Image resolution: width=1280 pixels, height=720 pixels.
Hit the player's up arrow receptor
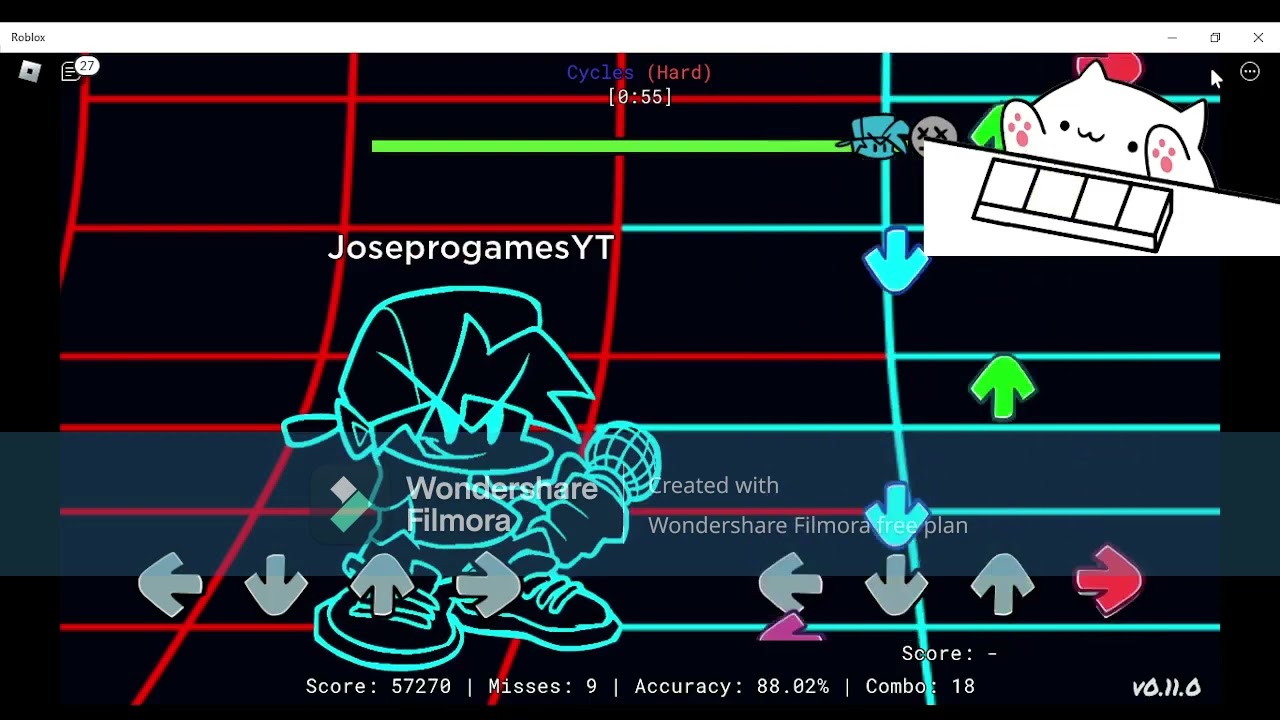[1002, 584]
